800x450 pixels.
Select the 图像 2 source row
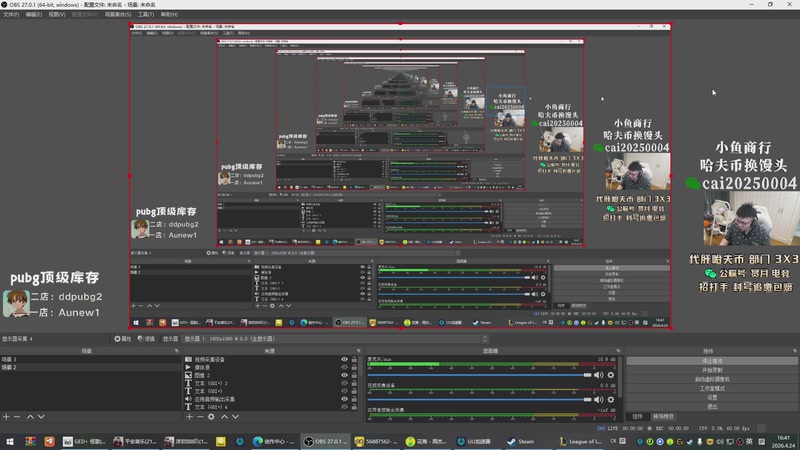[x=271, y=375]
